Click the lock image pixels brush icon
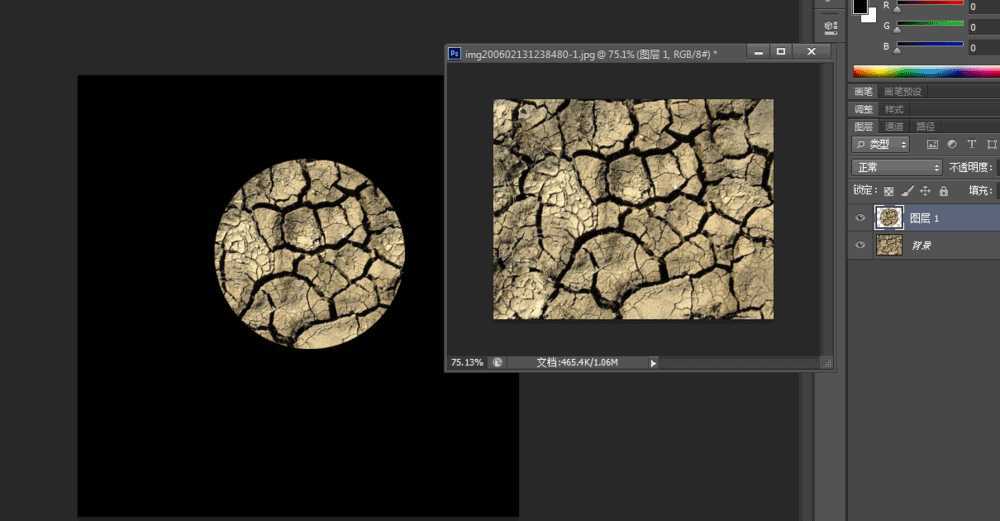The image size is (1000, 521). pyautogui.click(x=908, y=190)
